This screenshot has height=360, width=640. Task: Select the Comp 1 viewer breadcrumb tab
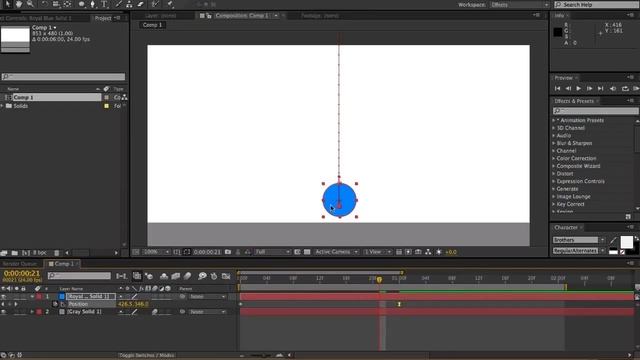[x=152, y=25]
